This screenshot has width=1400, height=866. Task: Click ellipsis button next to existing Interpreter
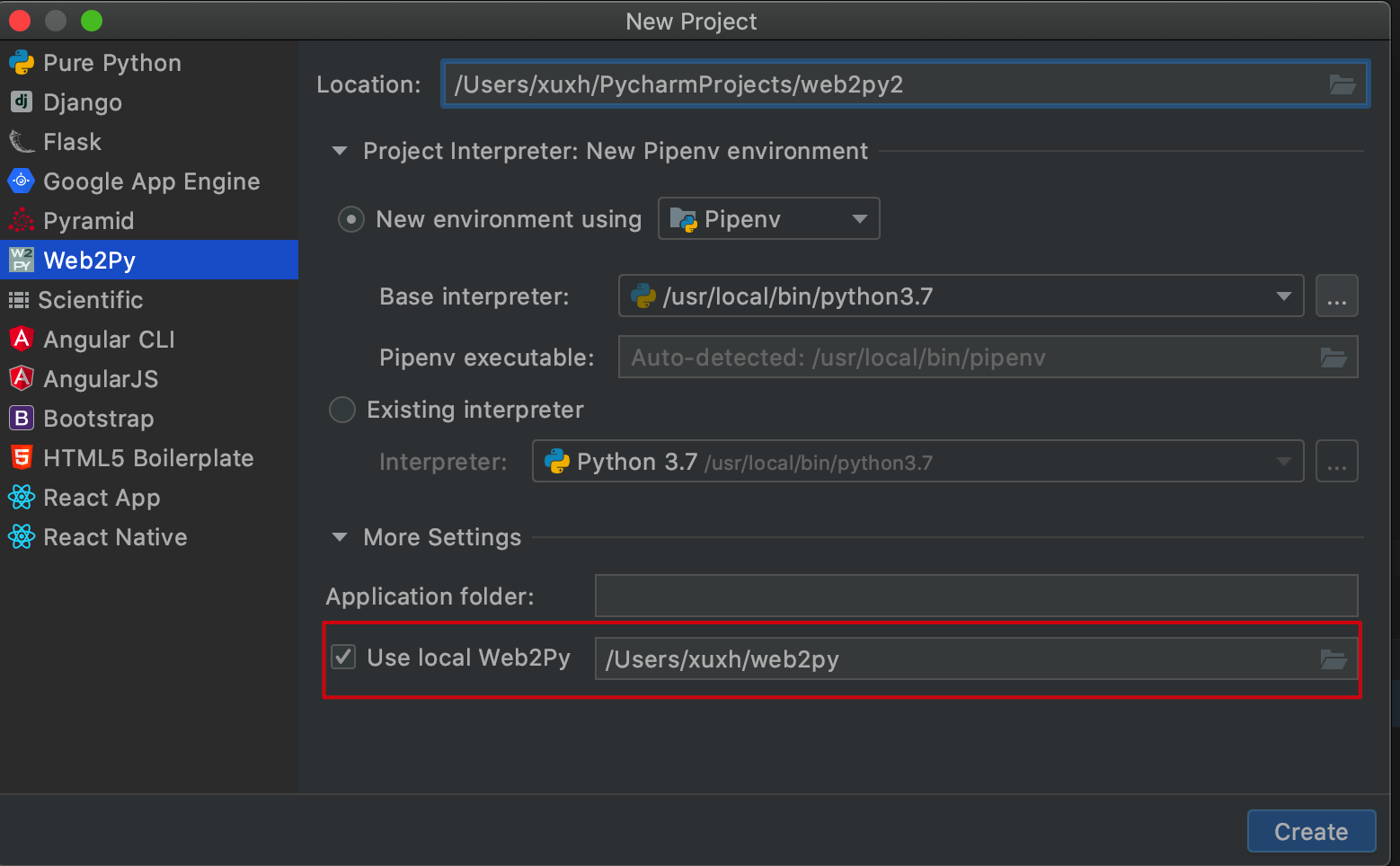click(x=1337, y=462)
